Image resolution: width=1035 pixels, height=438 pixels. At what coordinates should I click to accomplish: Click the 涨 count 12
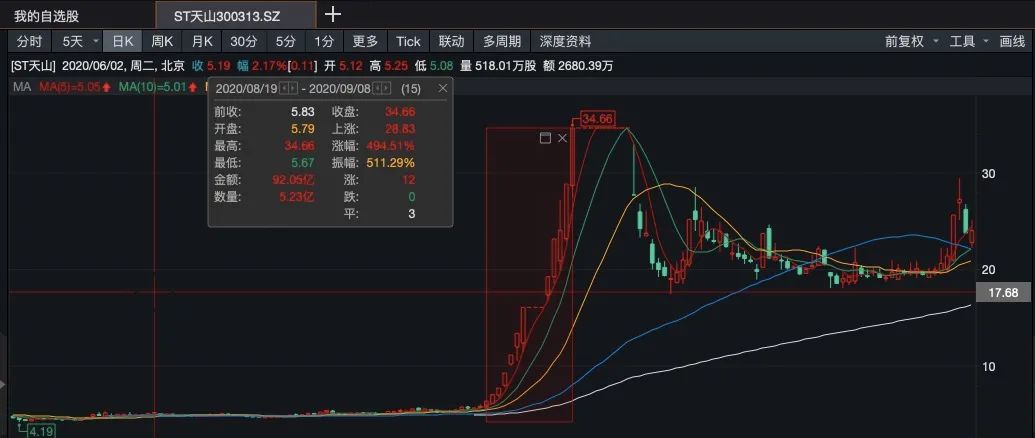[x=409, y=179]
